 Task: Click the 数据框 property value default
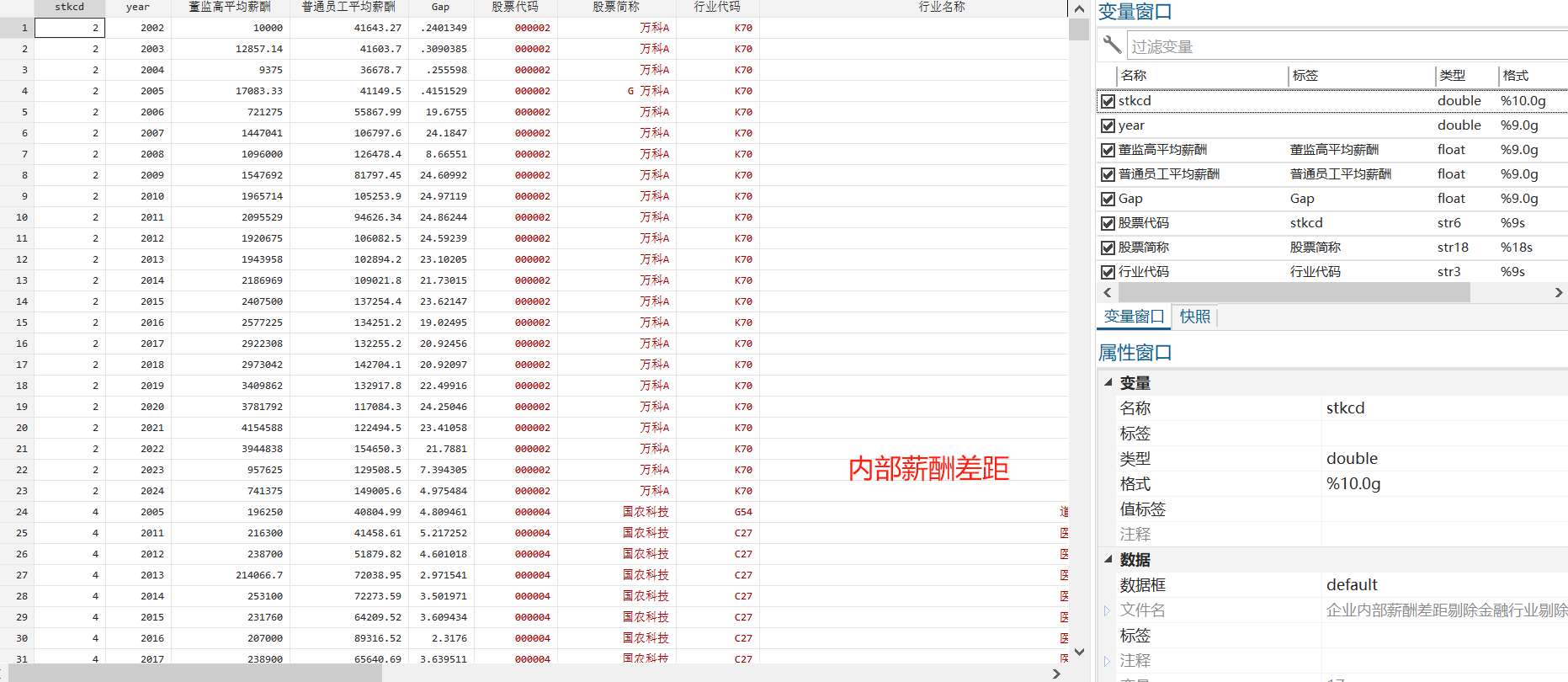click(x=1352, y=585)
